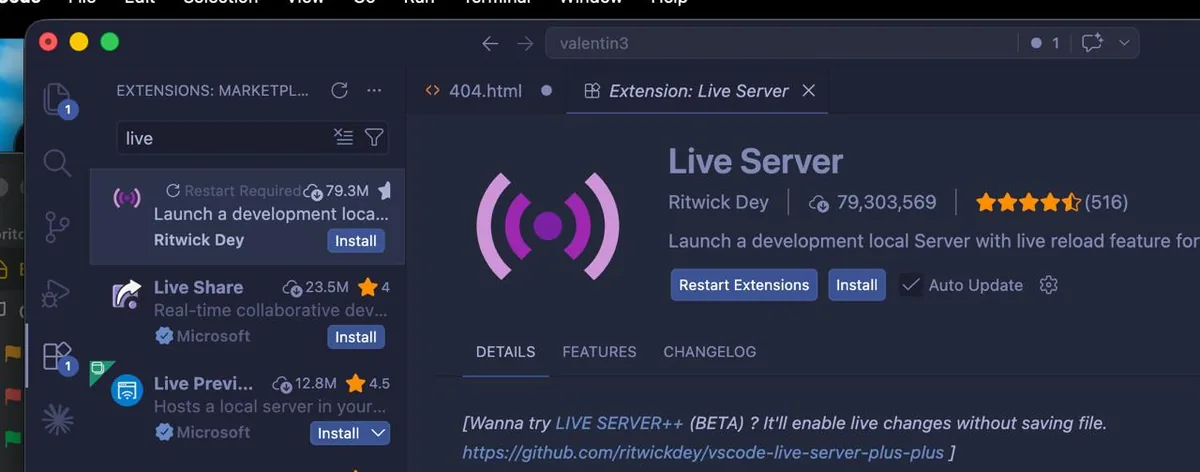Click the Live Share extension icon
This screenshot has height=472, width=1200.
tap(126, 296)
